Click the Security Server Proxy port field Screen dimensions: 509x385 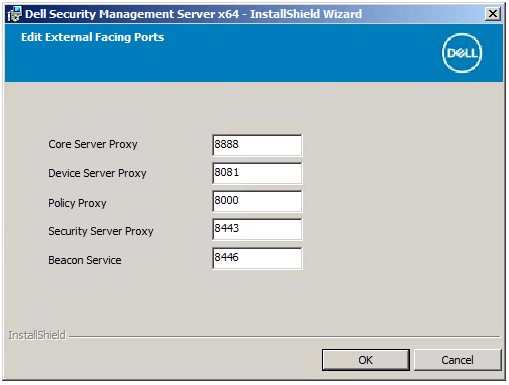click(x=257, y=229)
